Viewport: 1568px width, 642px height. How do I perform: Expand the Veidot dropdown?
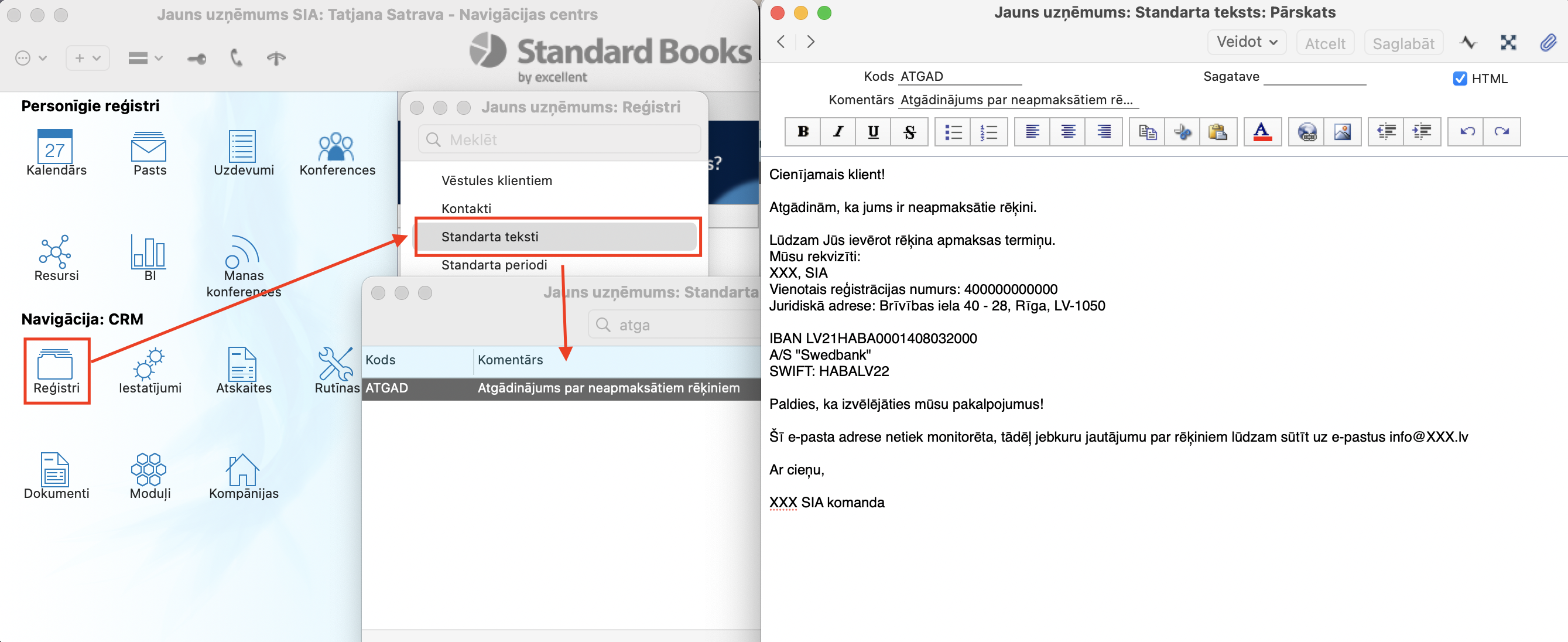click(x=1246, y=42)
